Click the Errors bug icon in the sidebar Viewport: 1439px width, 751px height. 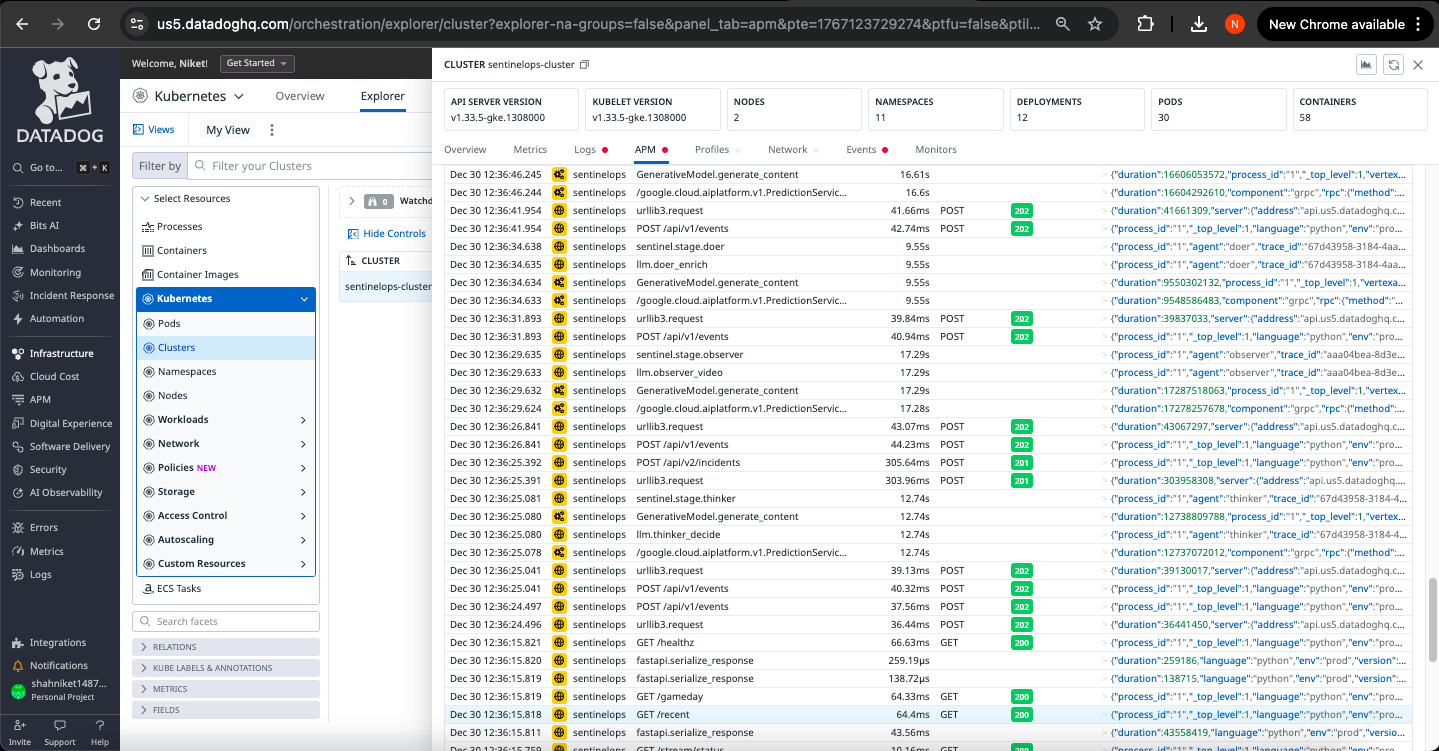coord(19,527)
